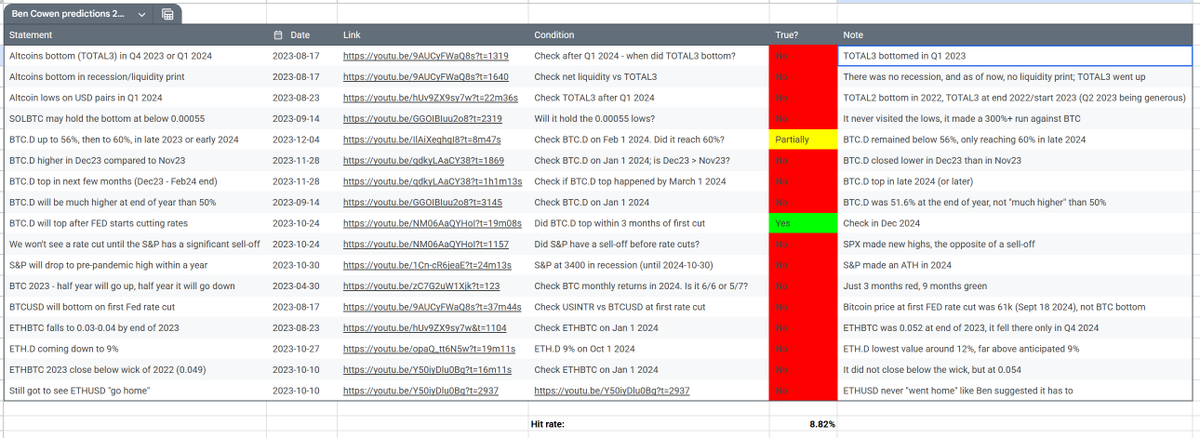Screen dimensions: 1200x438
Task: Select condition 'S&P at 3400 in recession'
Action: pyautogui.click(x=648, y=265)
